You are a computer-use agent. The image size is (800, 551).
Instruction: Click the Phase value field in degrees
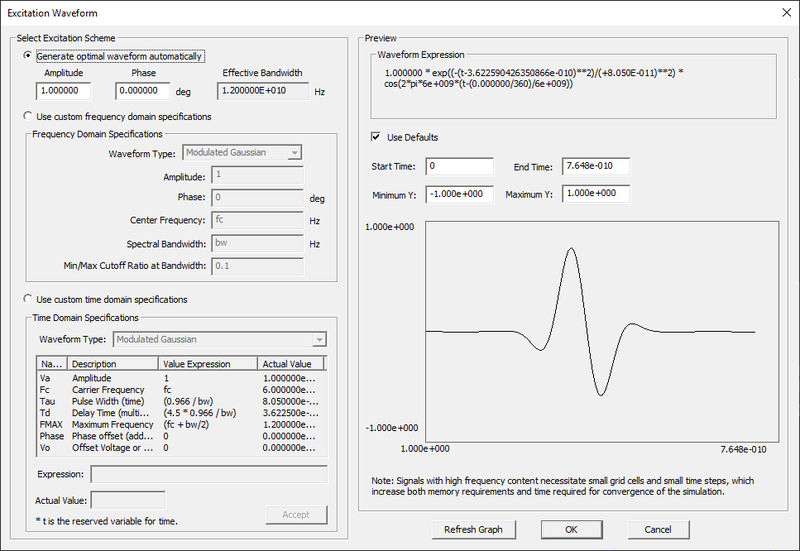144,91
